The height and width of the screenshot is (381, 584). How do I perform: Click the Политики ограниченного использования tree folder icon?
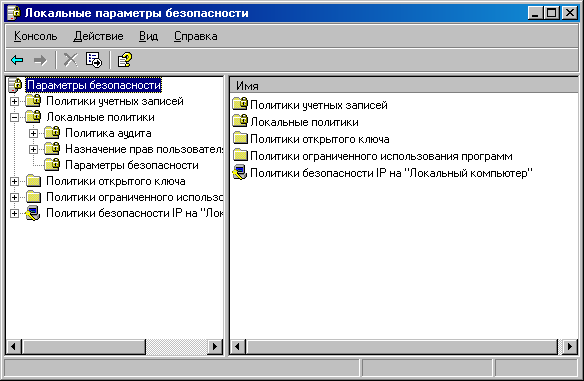34,197
